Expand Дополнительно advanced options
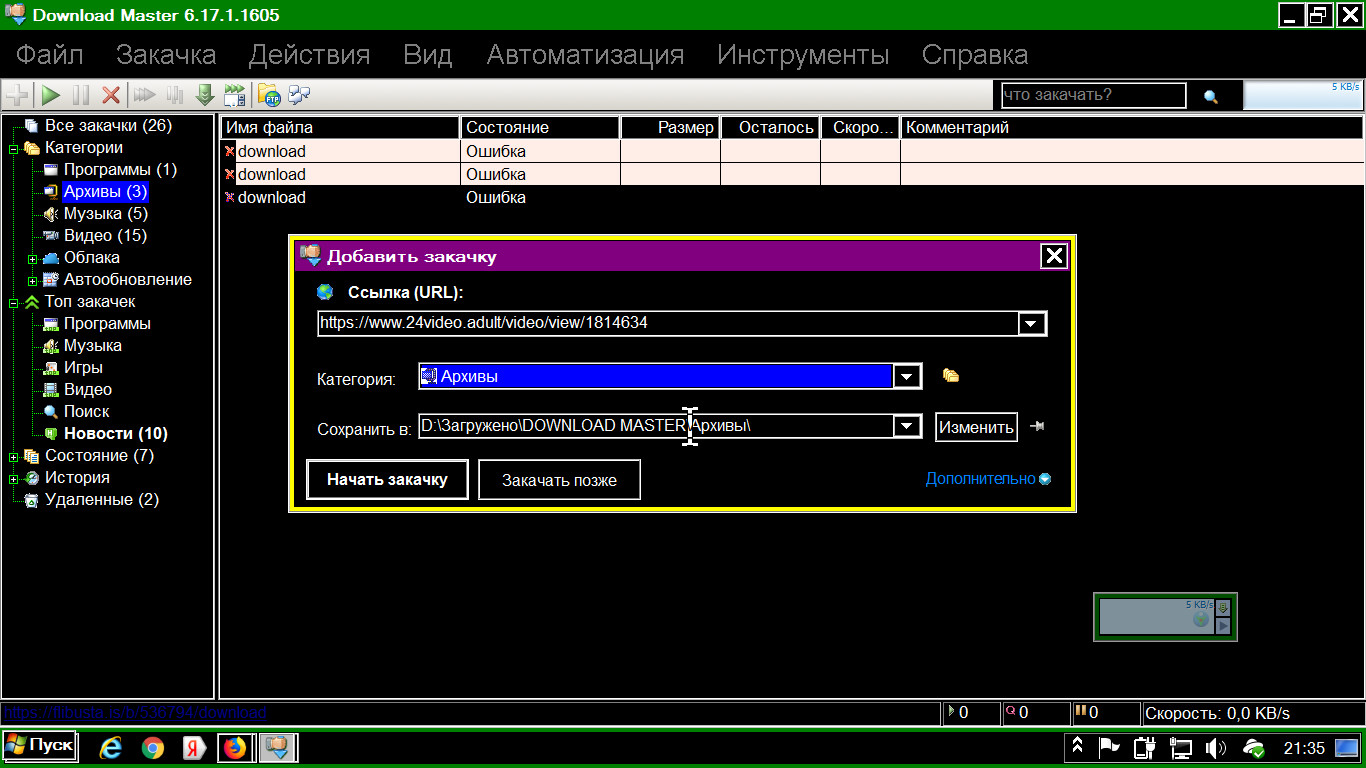 click(988, 478)
